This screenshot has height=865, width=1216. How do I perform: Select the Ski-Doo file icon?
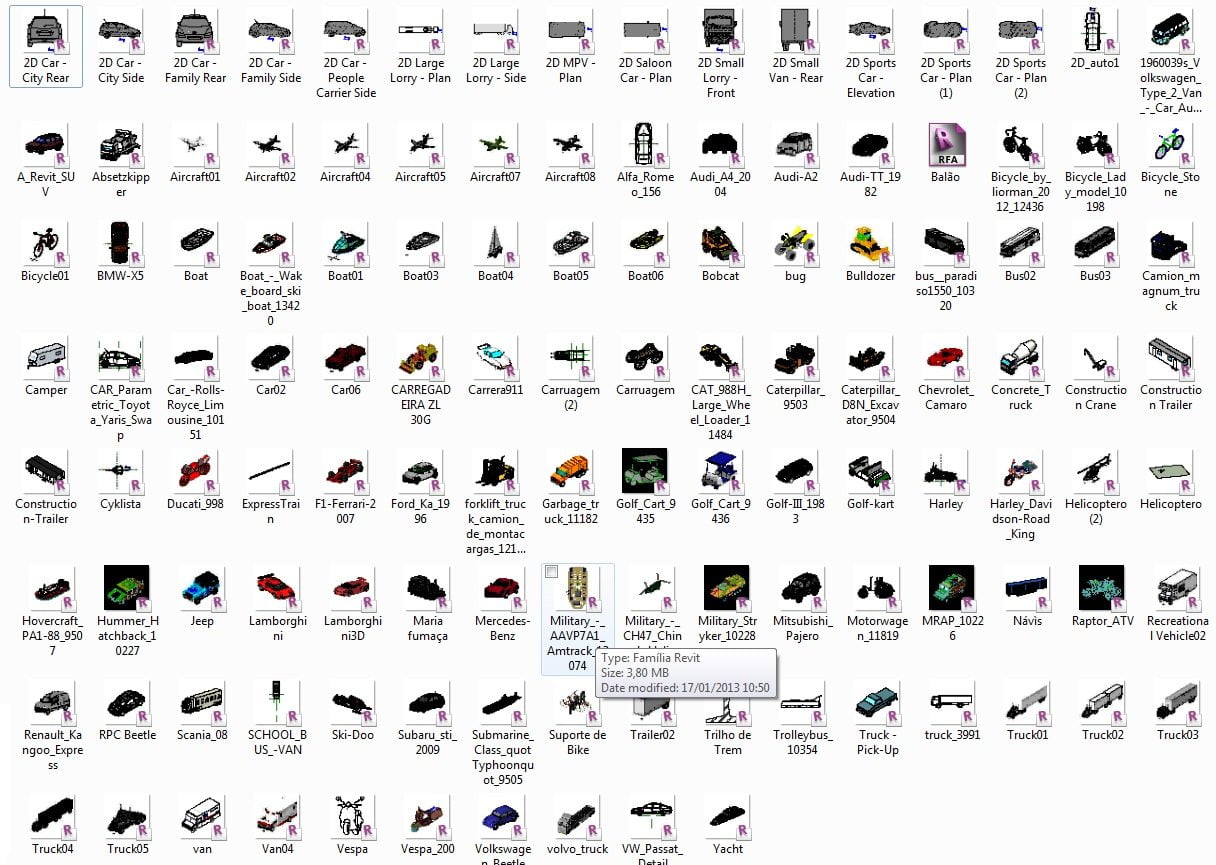(352, 702)
